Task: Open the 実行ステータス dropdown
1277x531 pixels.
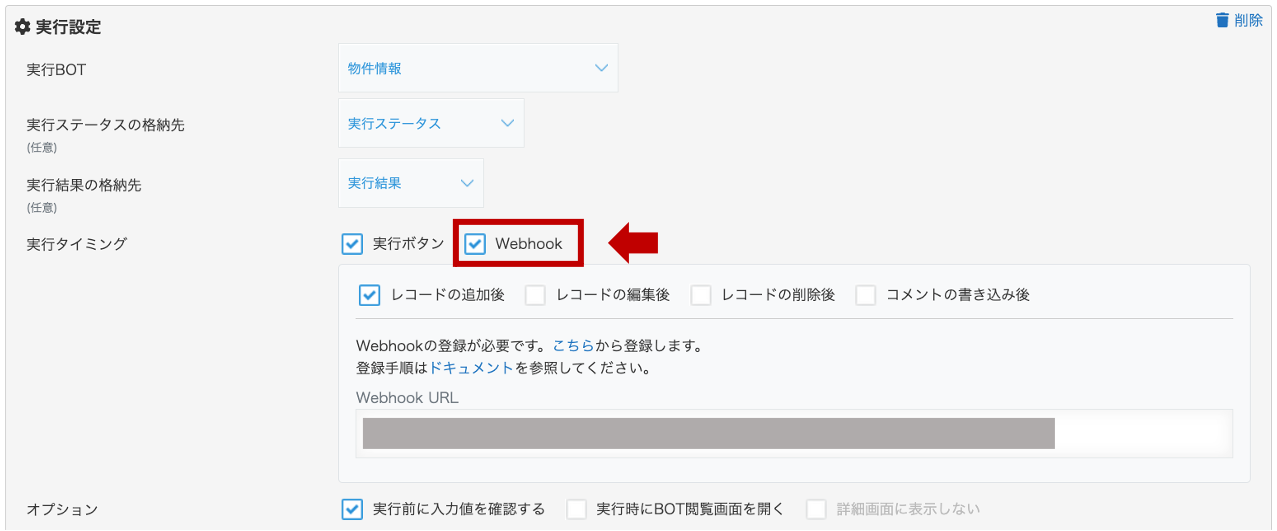Action: tap(431, 123)
